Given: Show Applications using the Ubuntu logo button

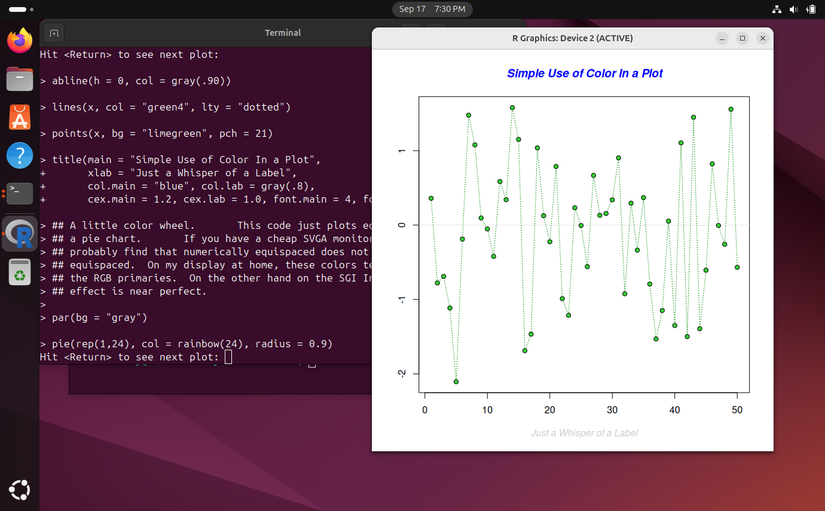Looking at the screenshot, I should [x=19, y=490].
